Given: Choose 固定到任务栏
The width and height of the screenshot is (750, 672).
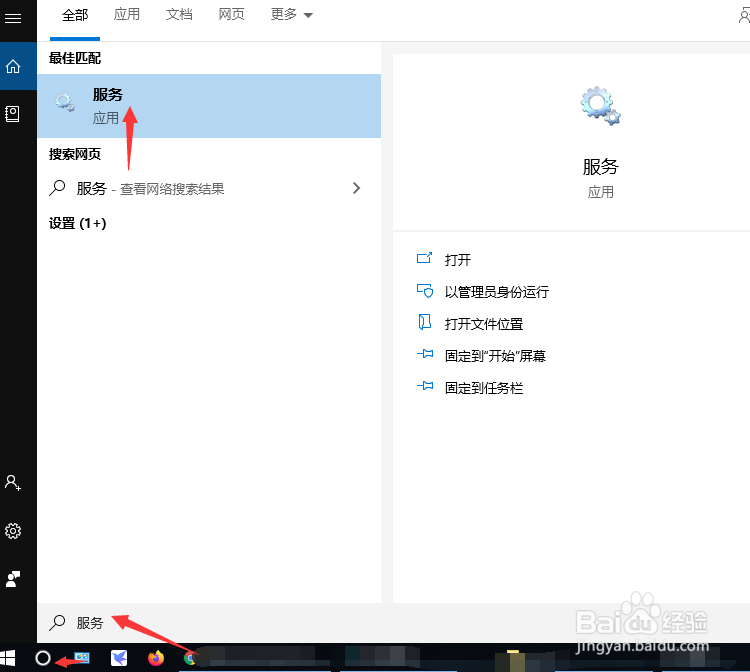Looking at the screenshot, I should click(484, 388).
